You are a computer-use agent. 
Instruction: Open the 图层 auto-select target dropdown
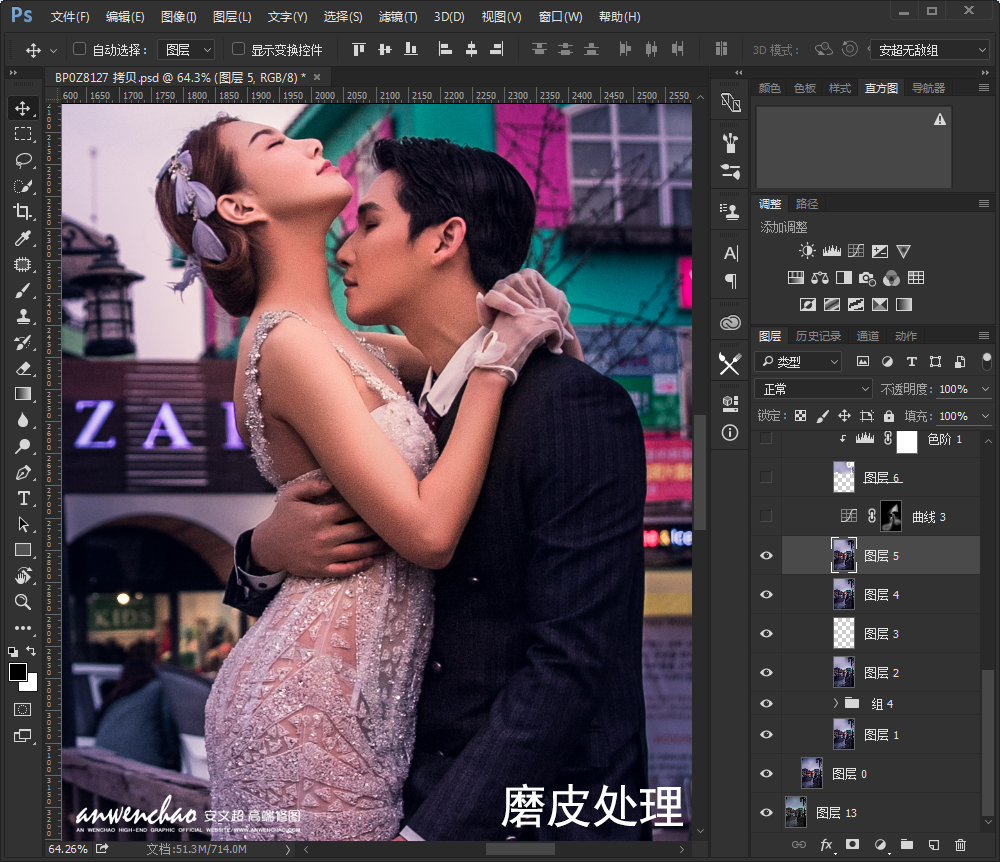pyautogui.click(x=187, y=50)
